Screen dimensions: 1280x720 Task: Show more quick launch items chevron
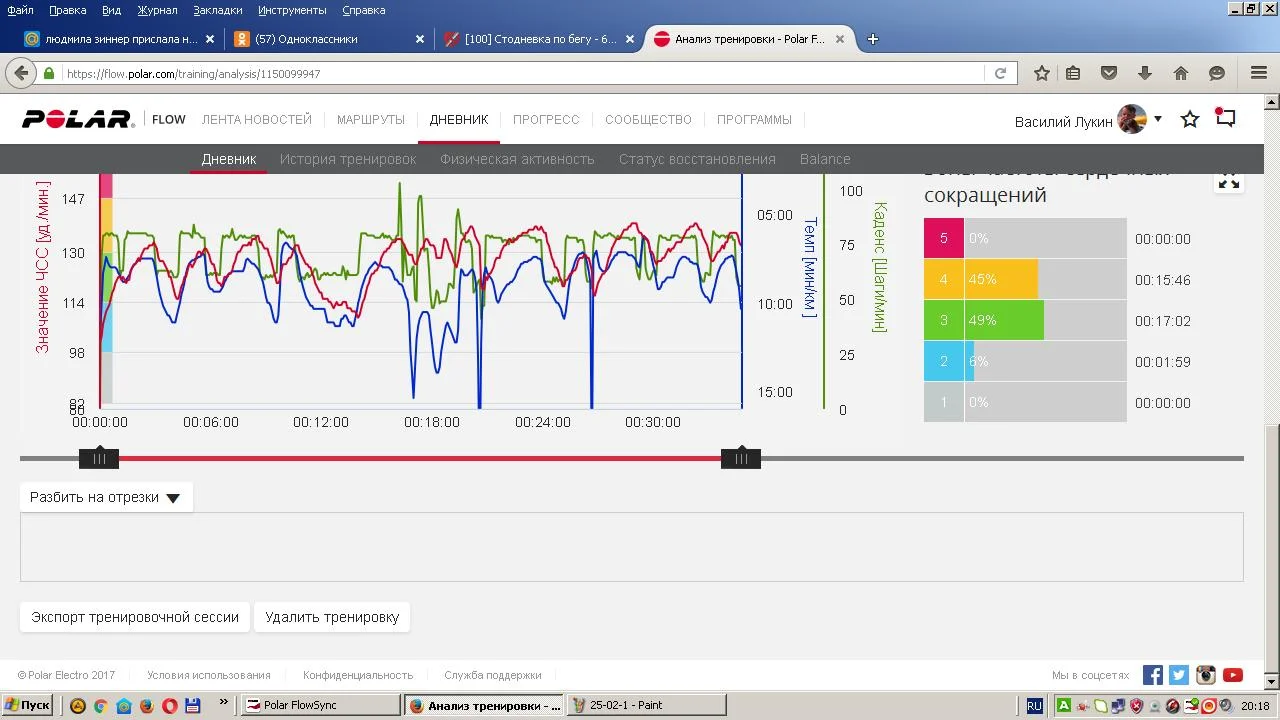pos(224,702)
